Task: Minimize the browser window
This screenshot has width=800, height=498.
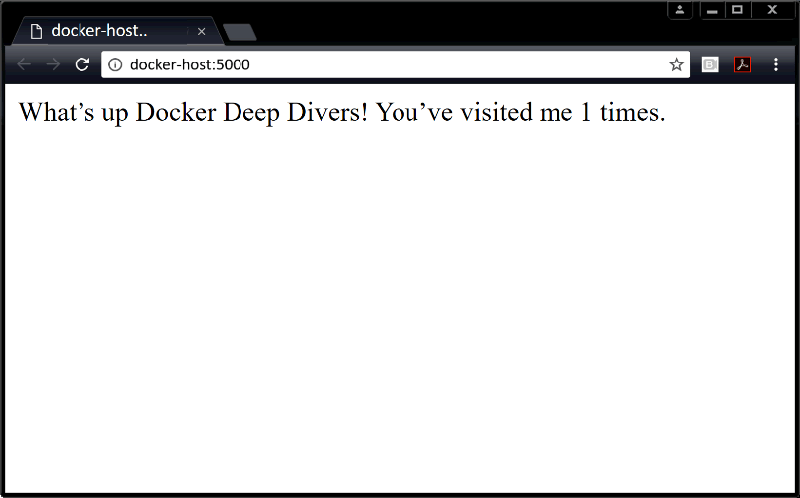Action: (712, 10)
